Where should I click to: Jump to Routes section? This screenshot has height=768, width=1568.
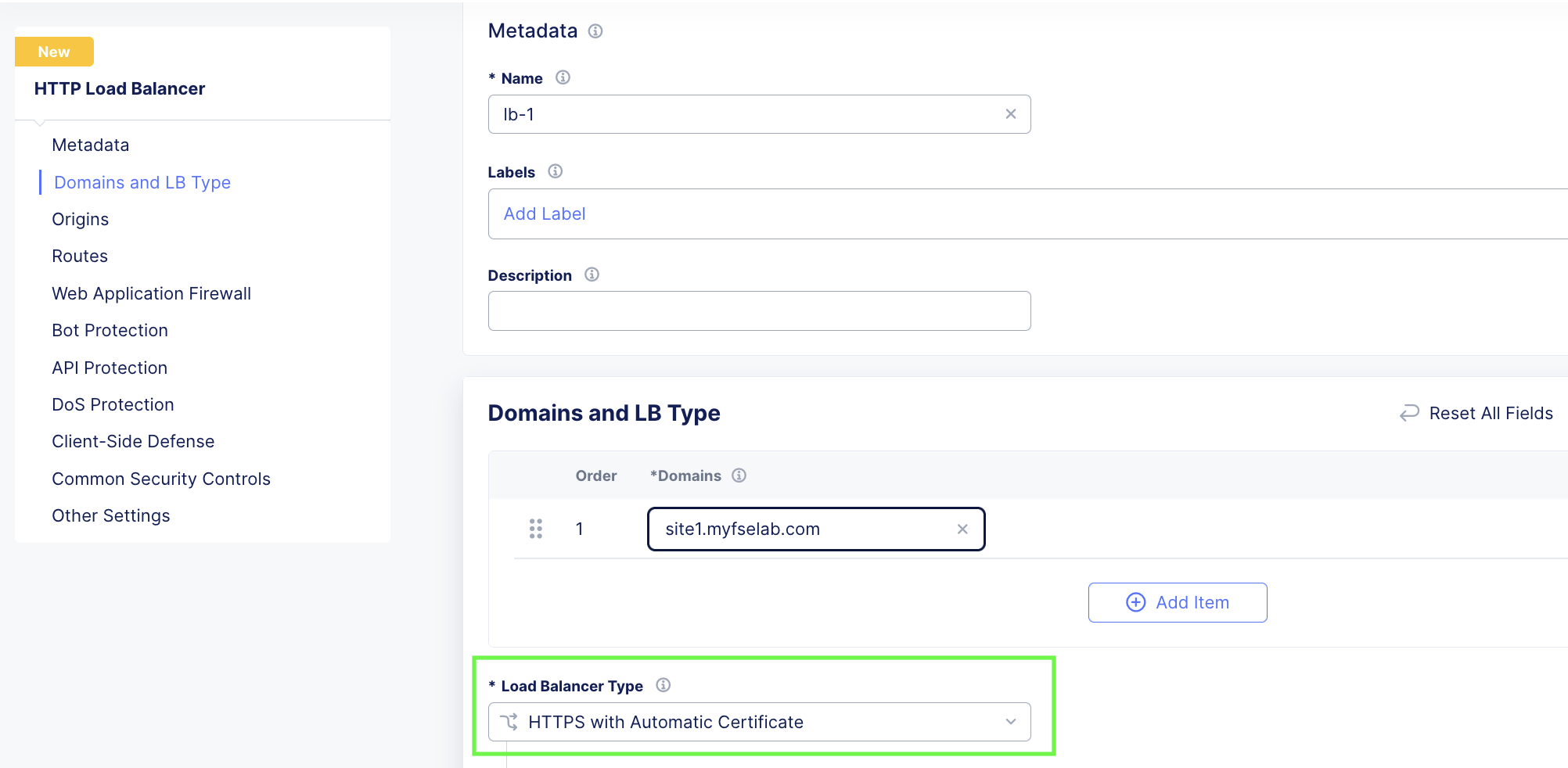[x=80, y=256]
